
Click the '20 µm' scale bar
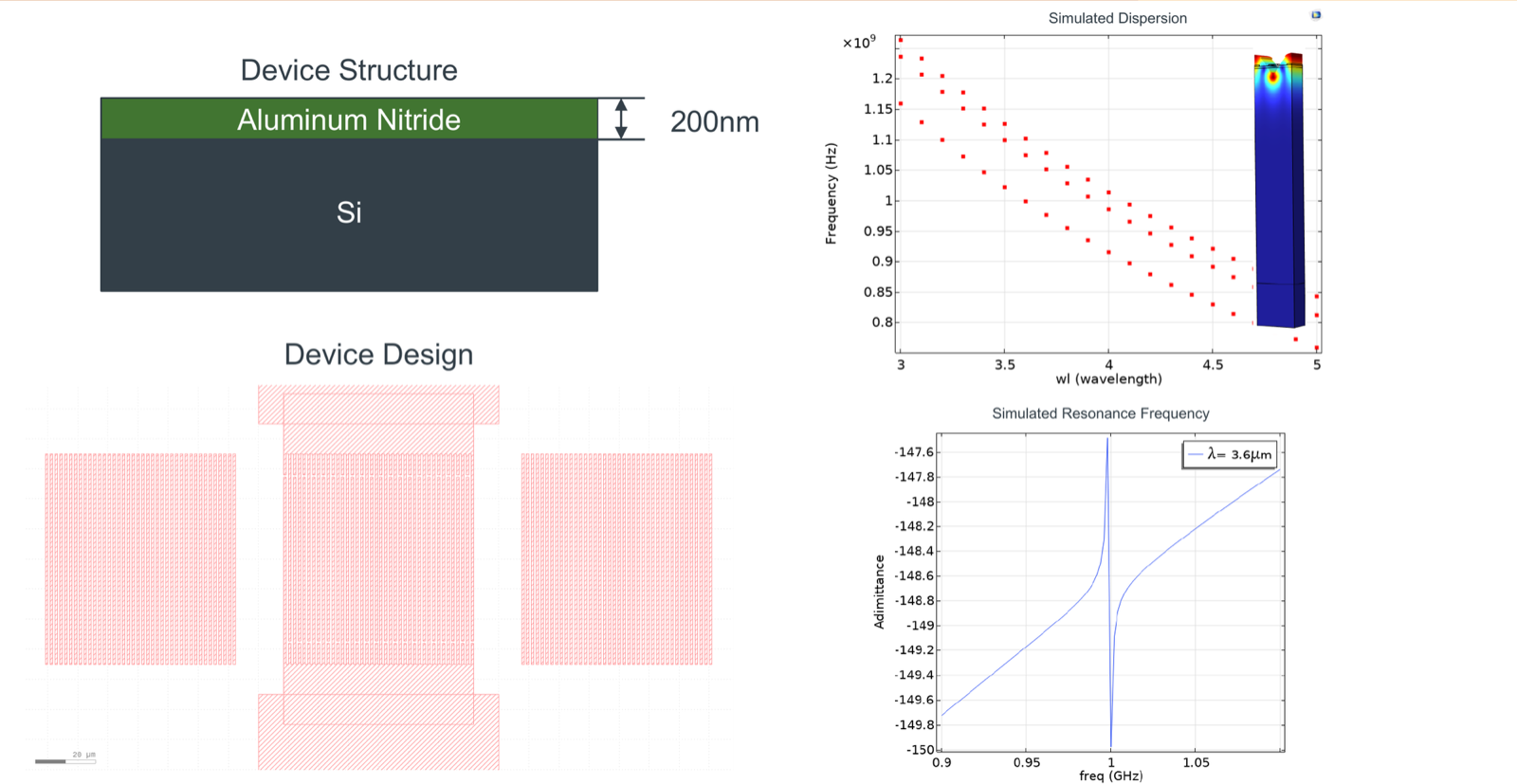tap(65, 760)
